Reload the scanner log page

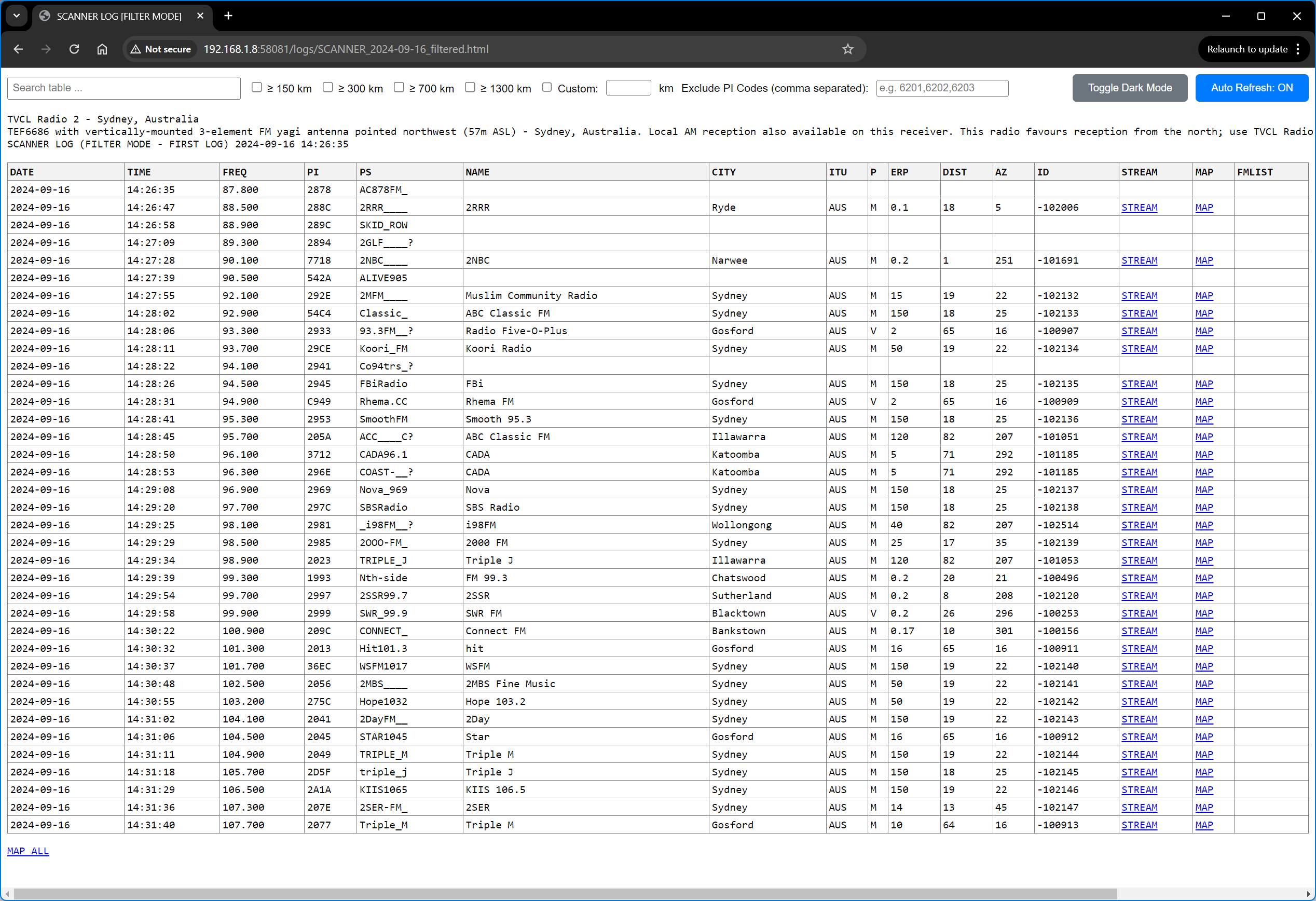click(x=74, y=49)
